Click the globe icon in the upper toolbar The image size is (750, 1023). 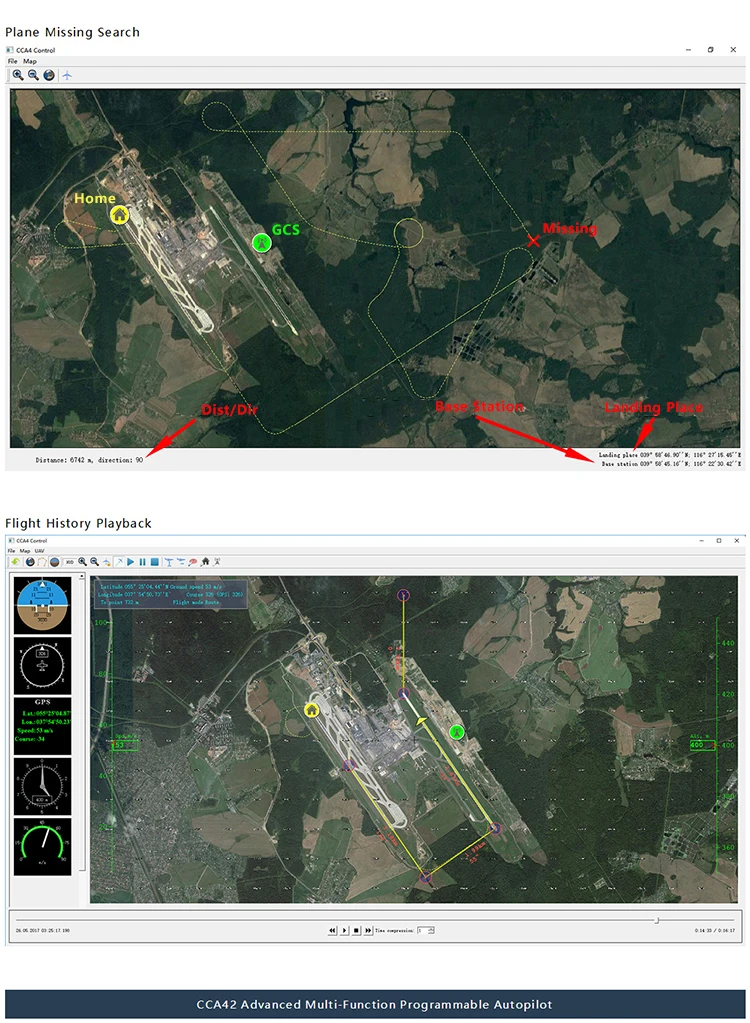pos(49,75)
